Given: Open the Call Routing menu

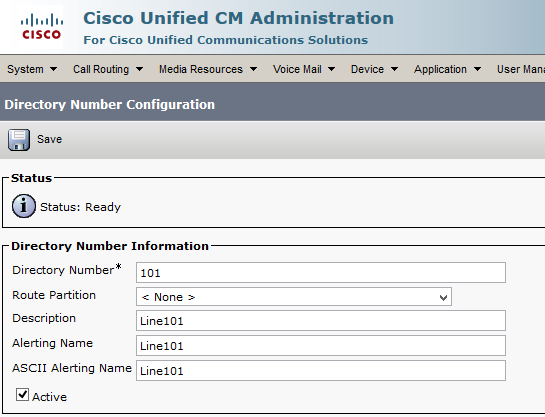Looking at the screenshot, I should (108, 69).
